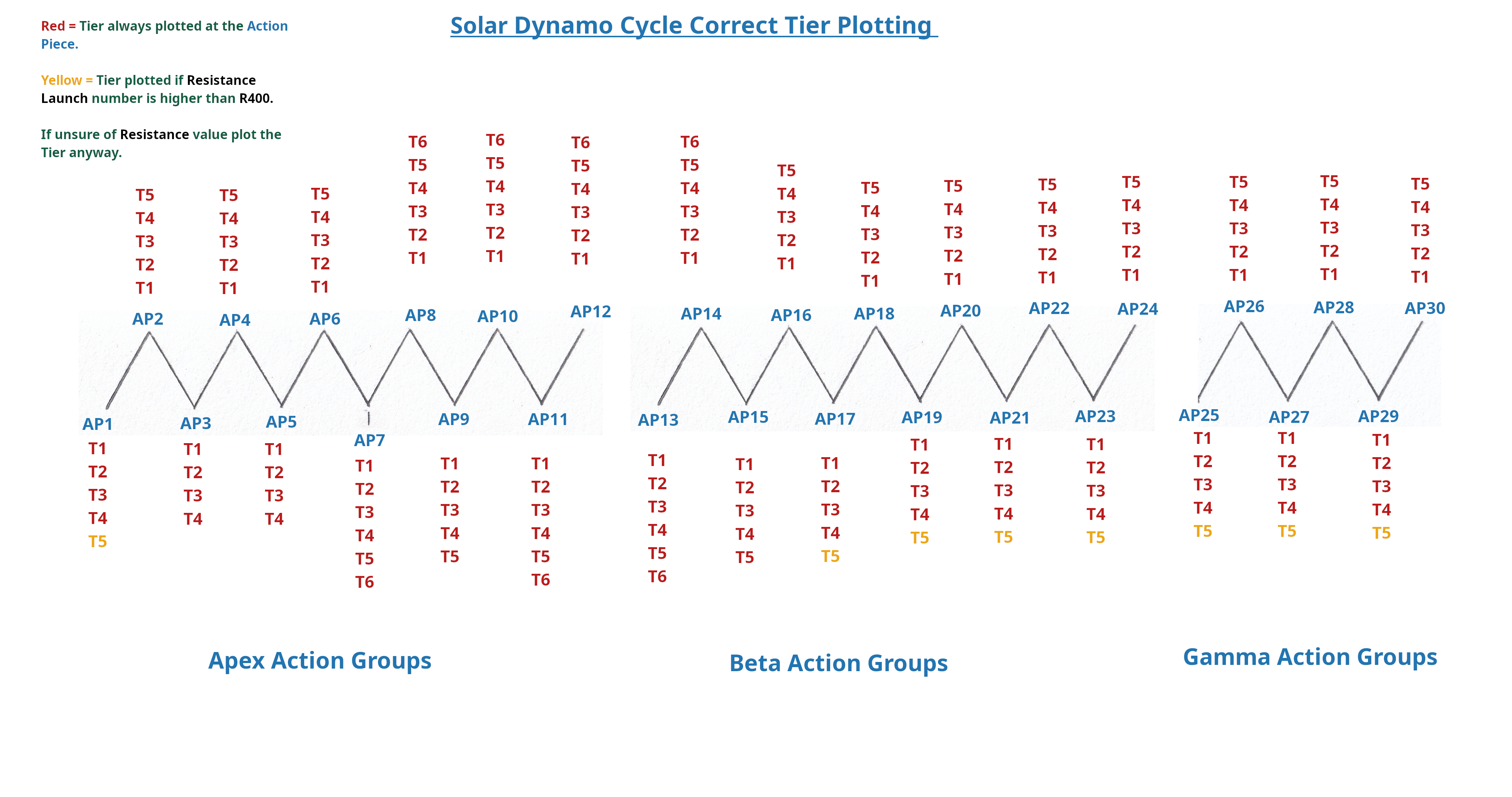This screenshot has height=797, width=1512.
Task: Click the Apex Action Groups heading
Action: (320, 661)
